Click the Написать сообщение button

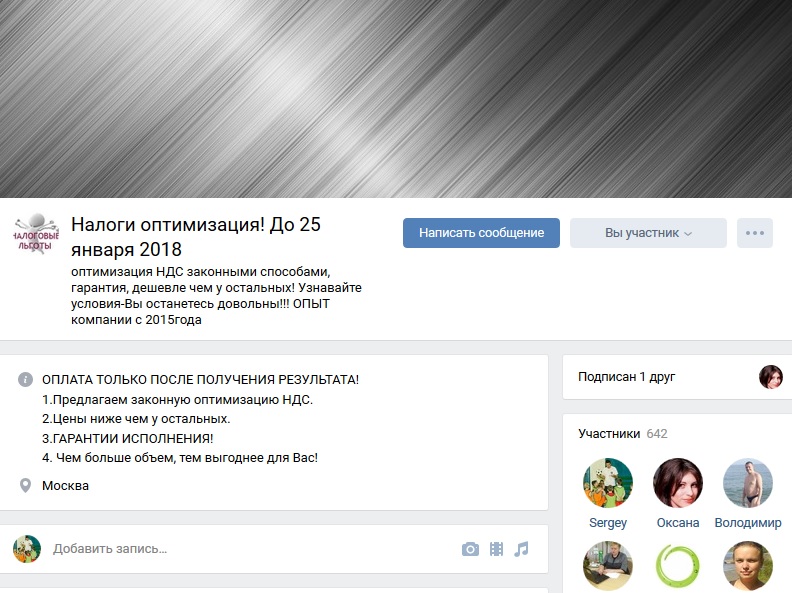point(481,233)
